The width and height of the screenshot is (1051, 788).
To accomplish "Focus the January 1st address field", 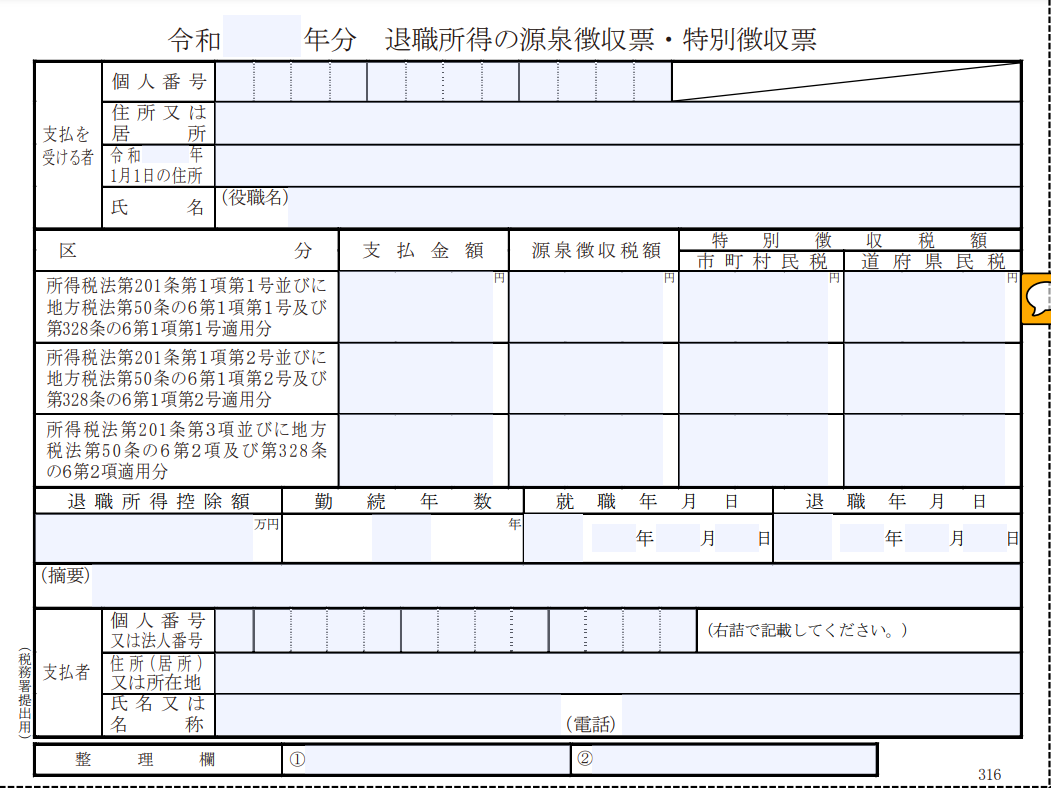I will click(617, 166).
